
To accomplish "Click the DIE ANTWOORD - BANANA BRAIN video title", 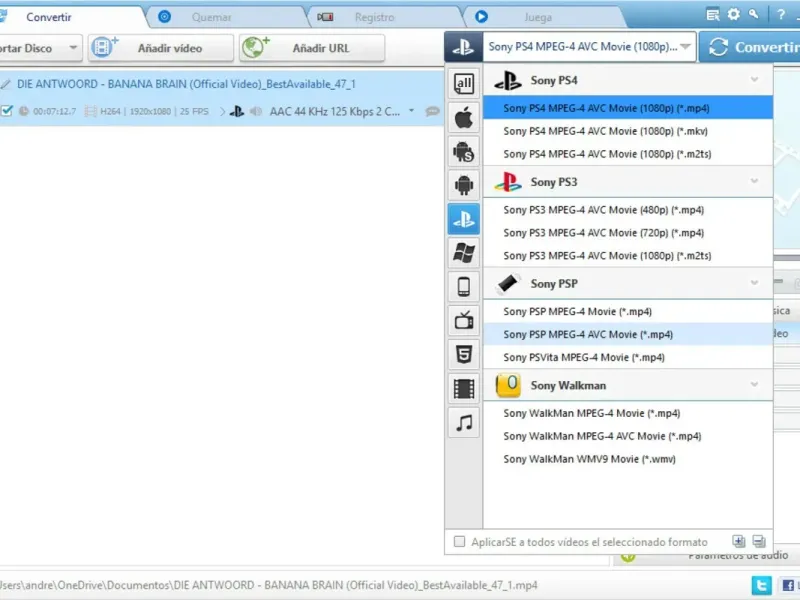I will point(186,84).
